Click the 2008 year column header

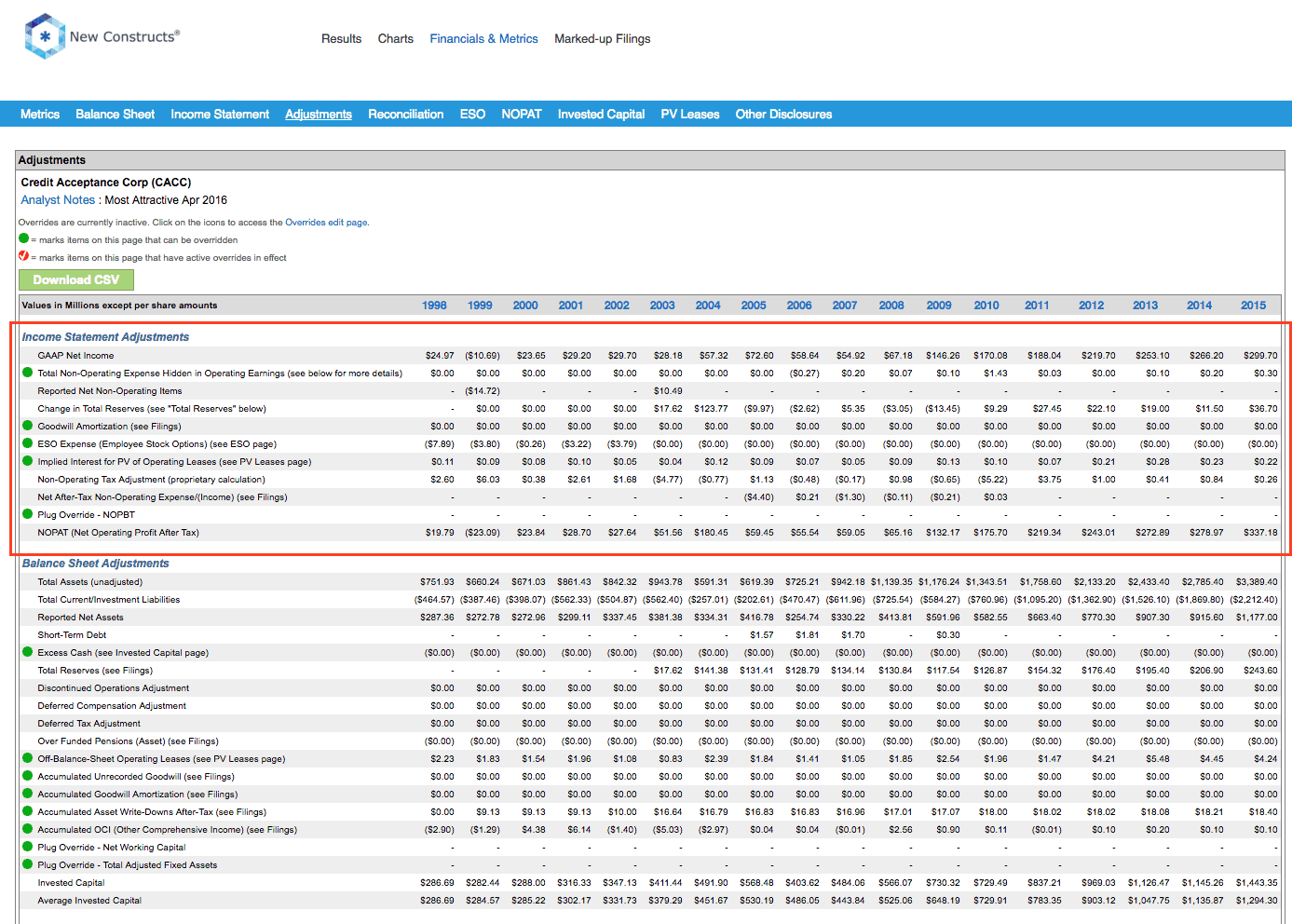tap(891, 306)
